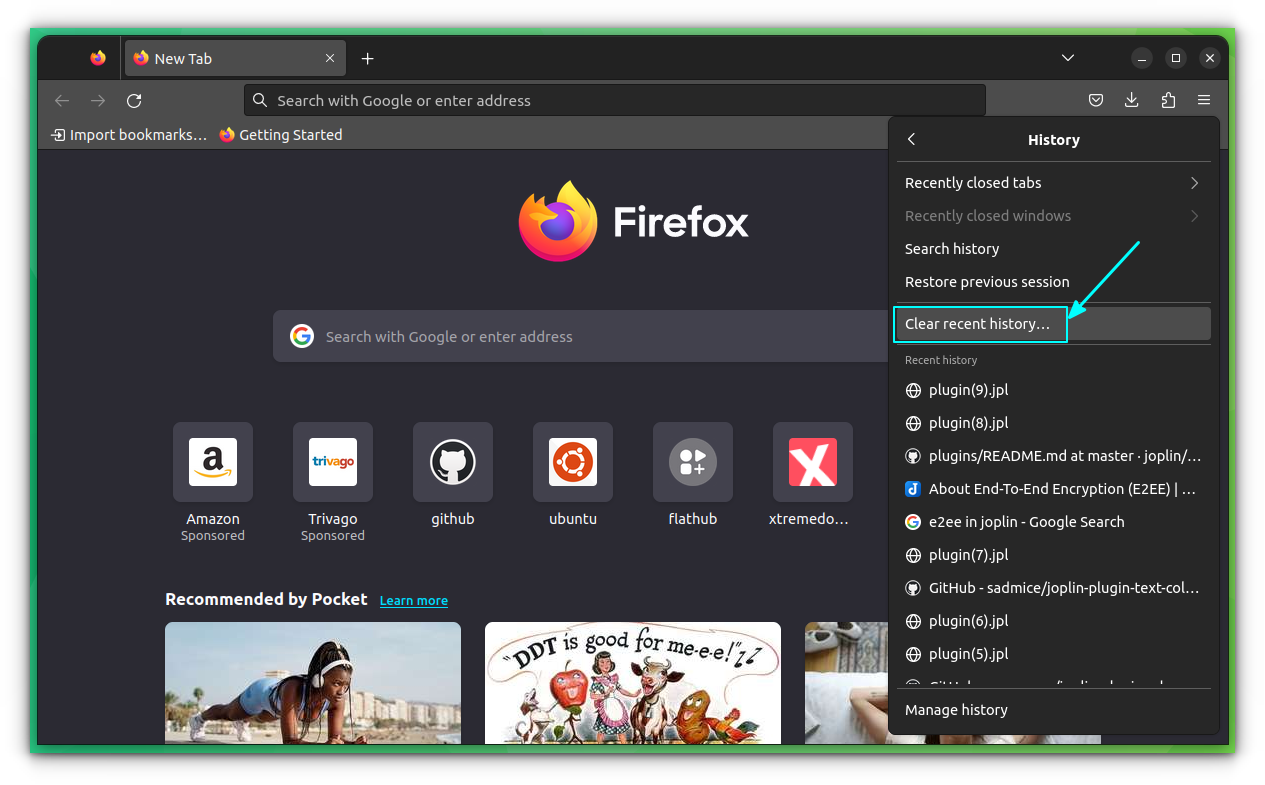Screen dimensions: 1265x785
Task: Open Manage history
Action: pyautogui.click(x=955, y=709)
